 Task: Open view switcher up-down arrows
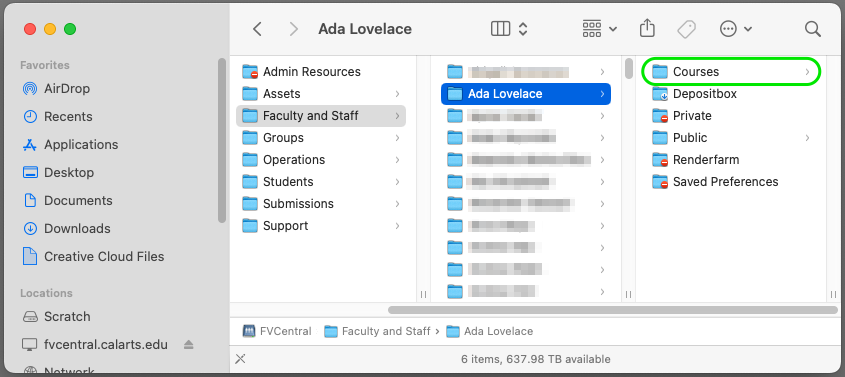click(x=522, y=29)
